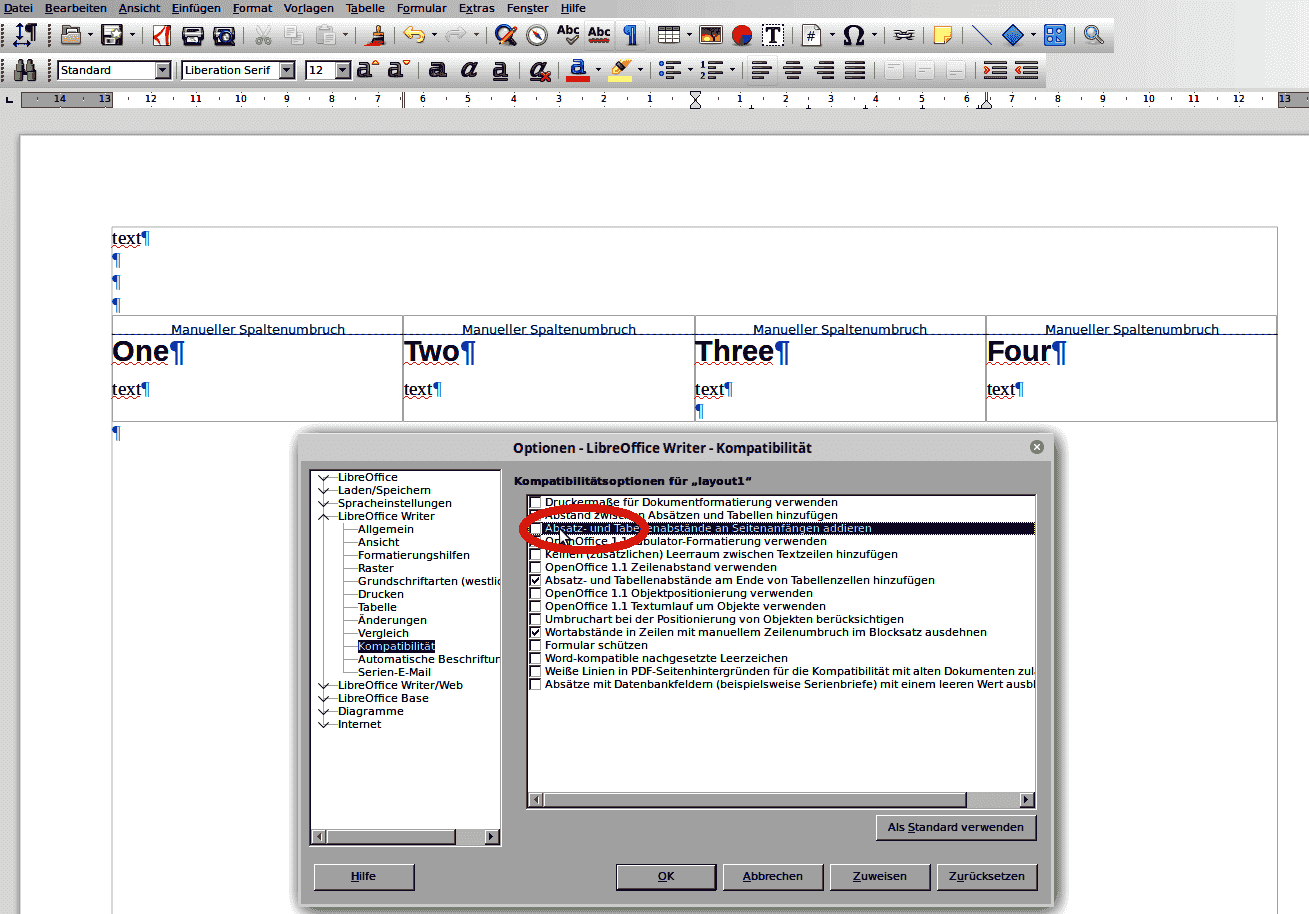Click the Insert Table icon
Viewport: 1309px width, 914px height.
tap(668, 35)
